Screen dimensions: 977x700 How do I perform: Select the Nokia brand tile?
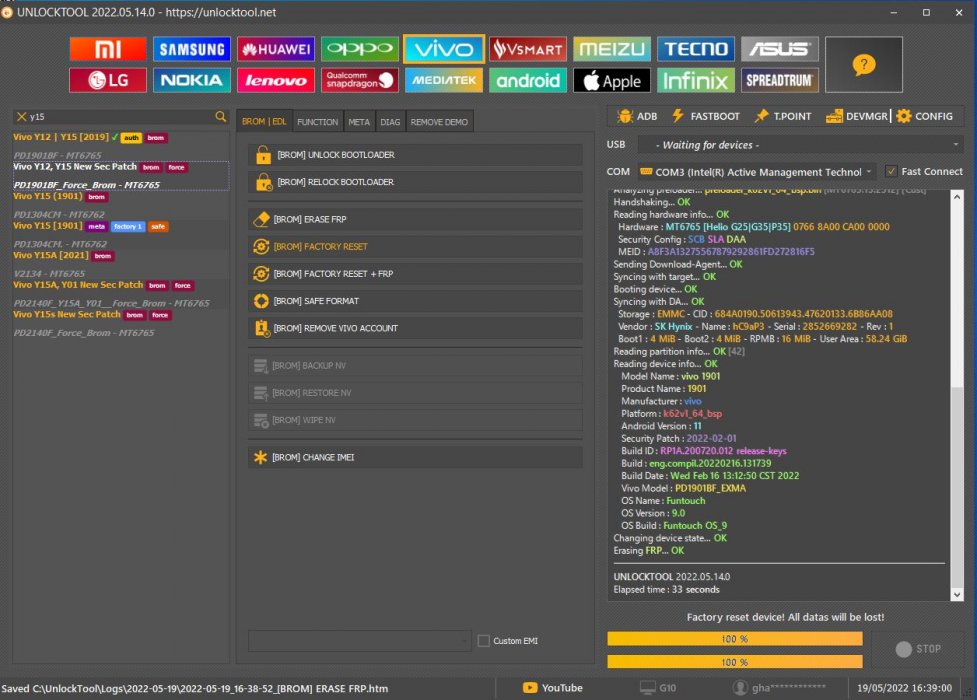(192, 80)
